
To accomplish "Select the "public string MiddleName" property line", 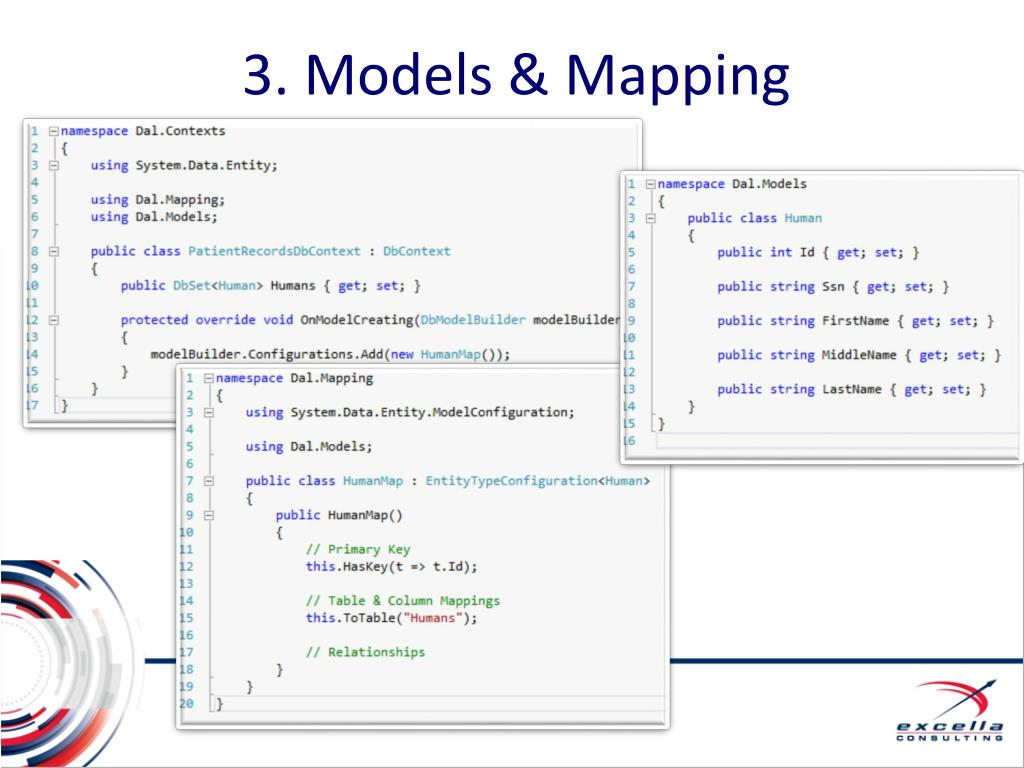I will click(x=859, y=355).
